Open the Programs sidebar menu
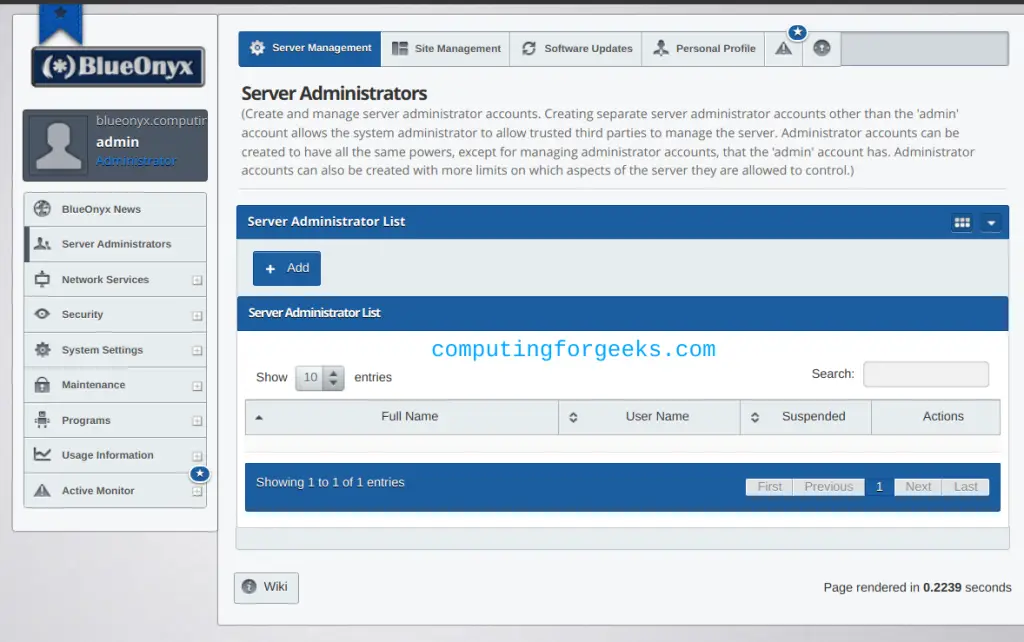The image size is (1024, 642). [x=116, y=420]
